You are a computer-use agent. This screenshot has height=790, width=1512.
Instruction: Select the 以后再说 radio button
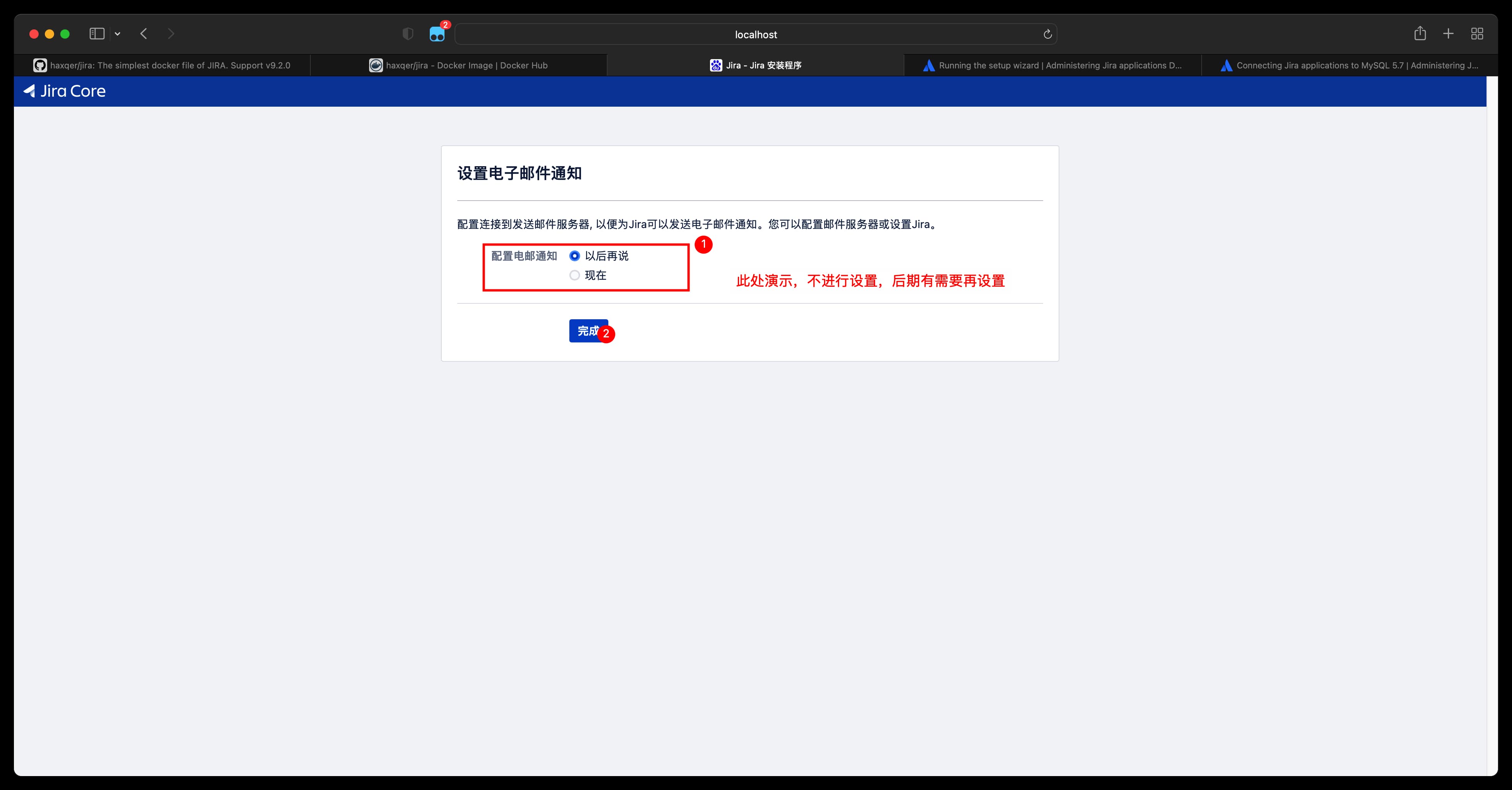coord(575,256)
